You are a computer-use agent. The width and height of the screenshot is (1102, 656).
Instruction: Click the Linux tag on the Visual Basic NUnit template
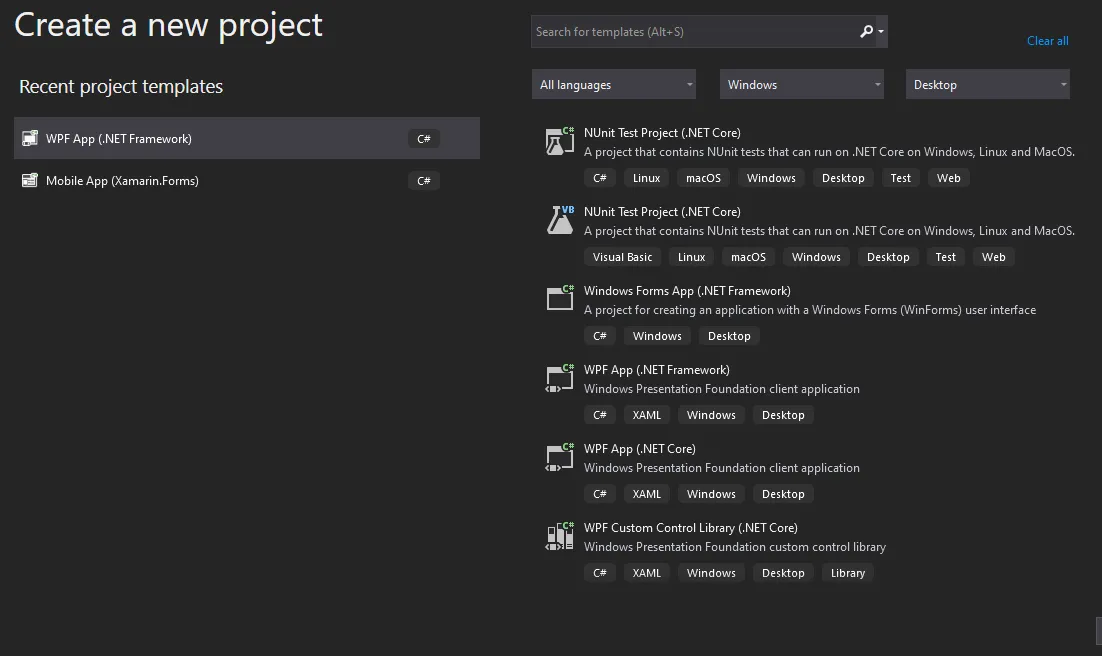692,257
